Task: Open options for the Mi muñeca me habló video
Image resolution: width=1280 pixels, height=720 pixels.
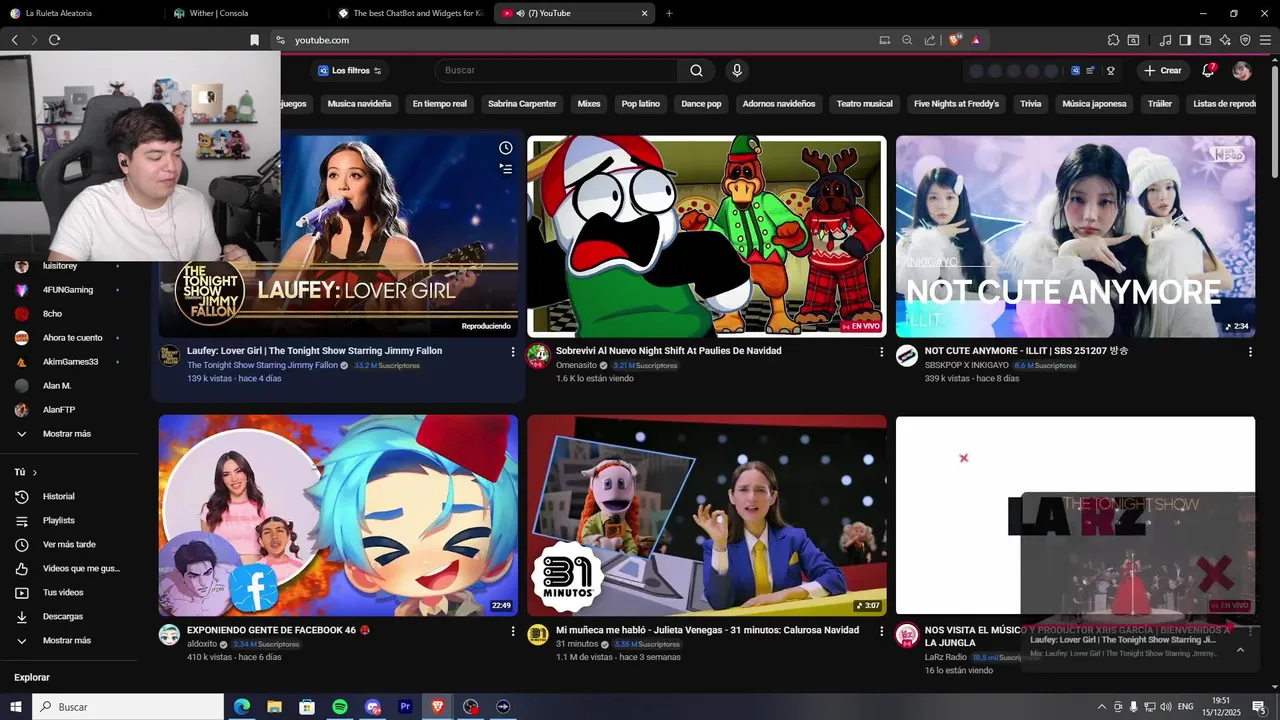Action: coord(881,631)
